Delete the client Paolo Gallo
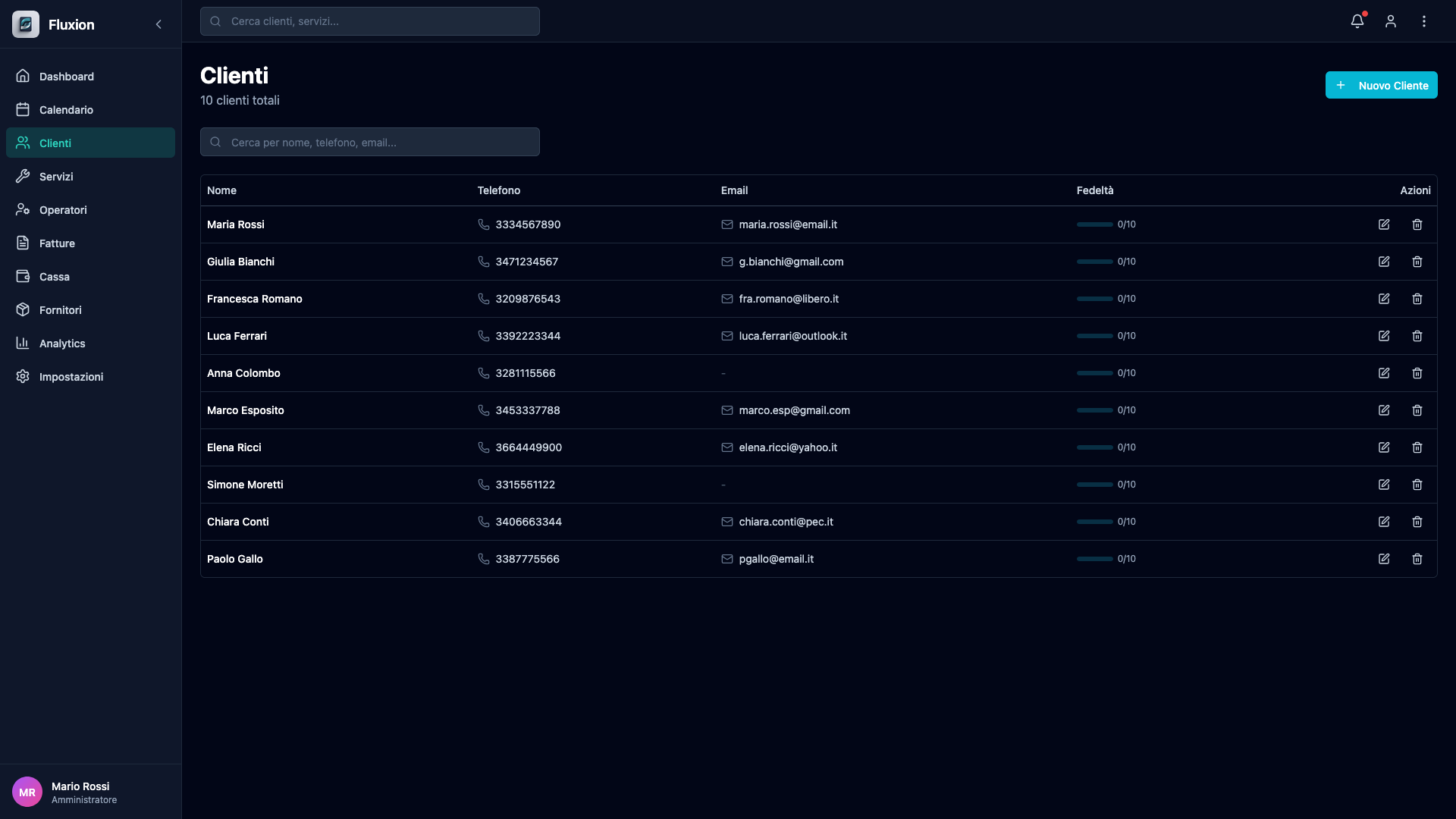 tap(1417, 559)
